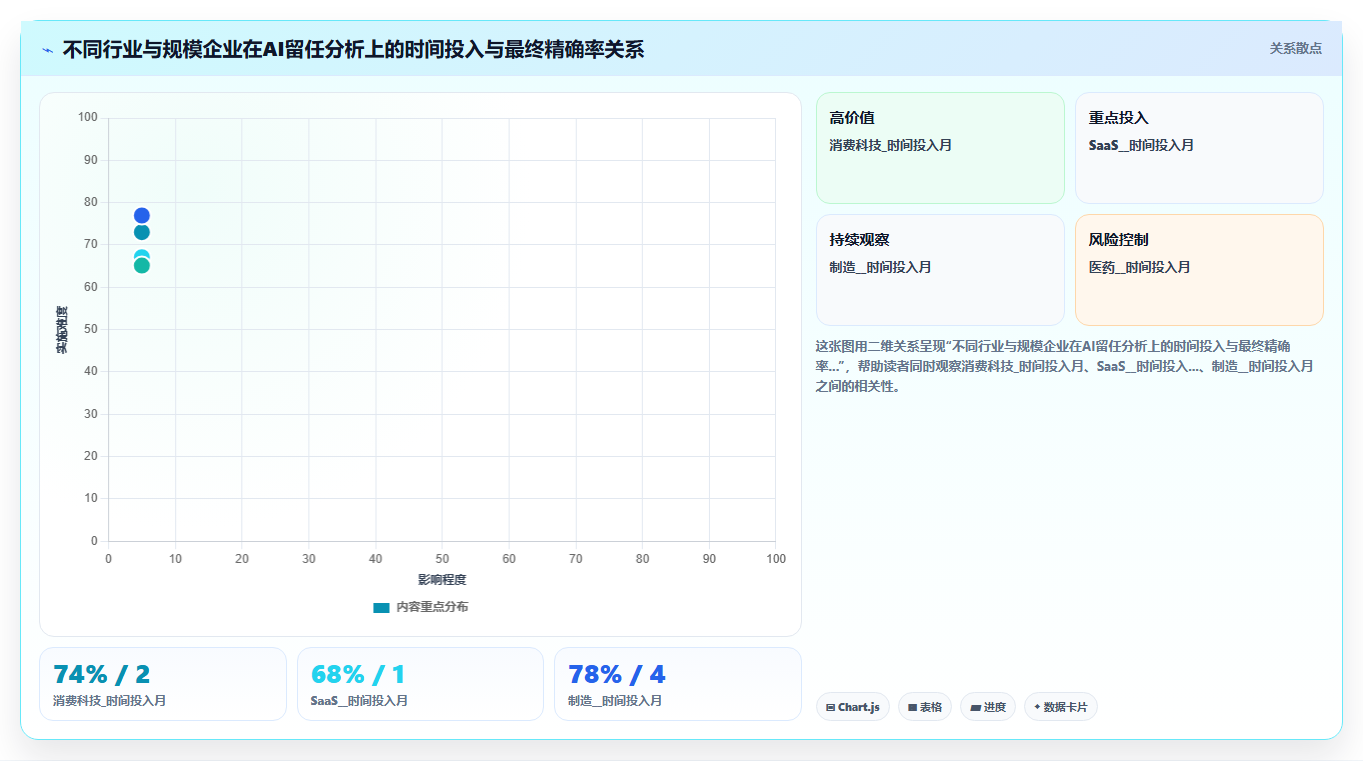
Task: Click 消费科技_时间投入月 under the 74% stat
Action: pos(109,701)
